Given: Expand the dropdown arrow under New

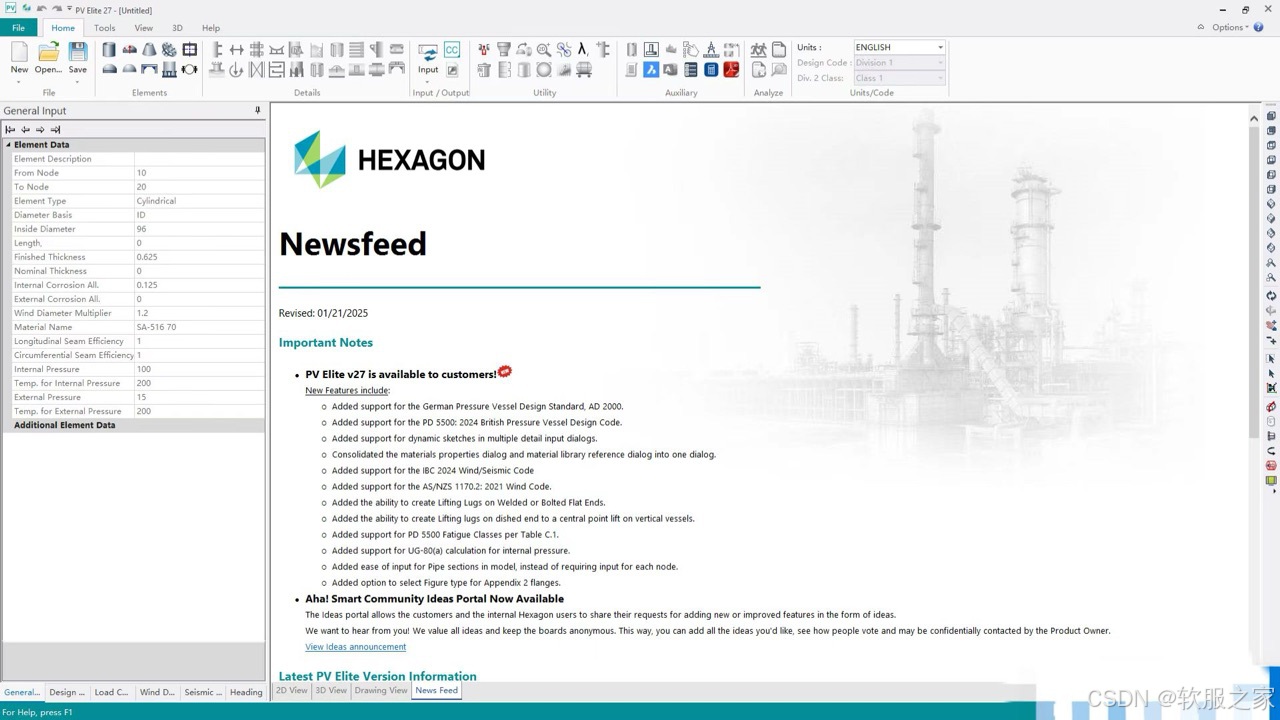Looking at the screenshot, I should 19,81.
